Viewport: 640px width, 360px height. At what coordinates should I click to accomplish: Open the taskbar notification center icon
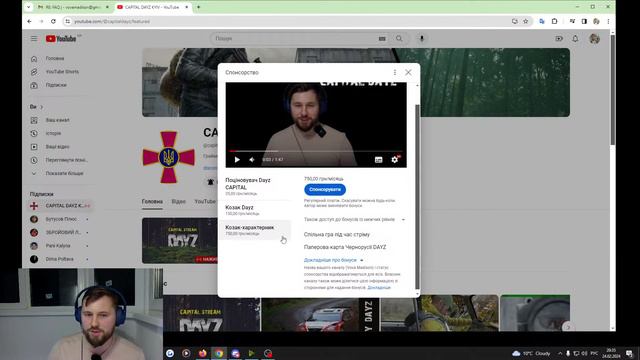tap(629, 353)
